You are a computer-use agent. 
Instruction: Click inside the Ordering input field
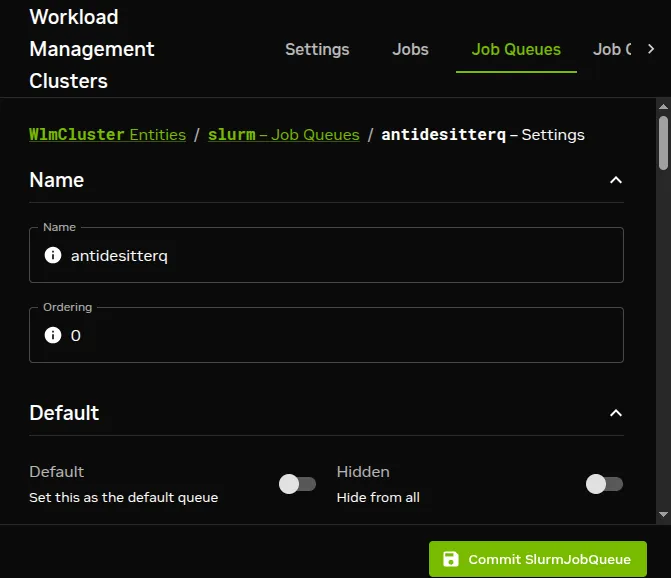pyautogui.click(x=326, y=335)
